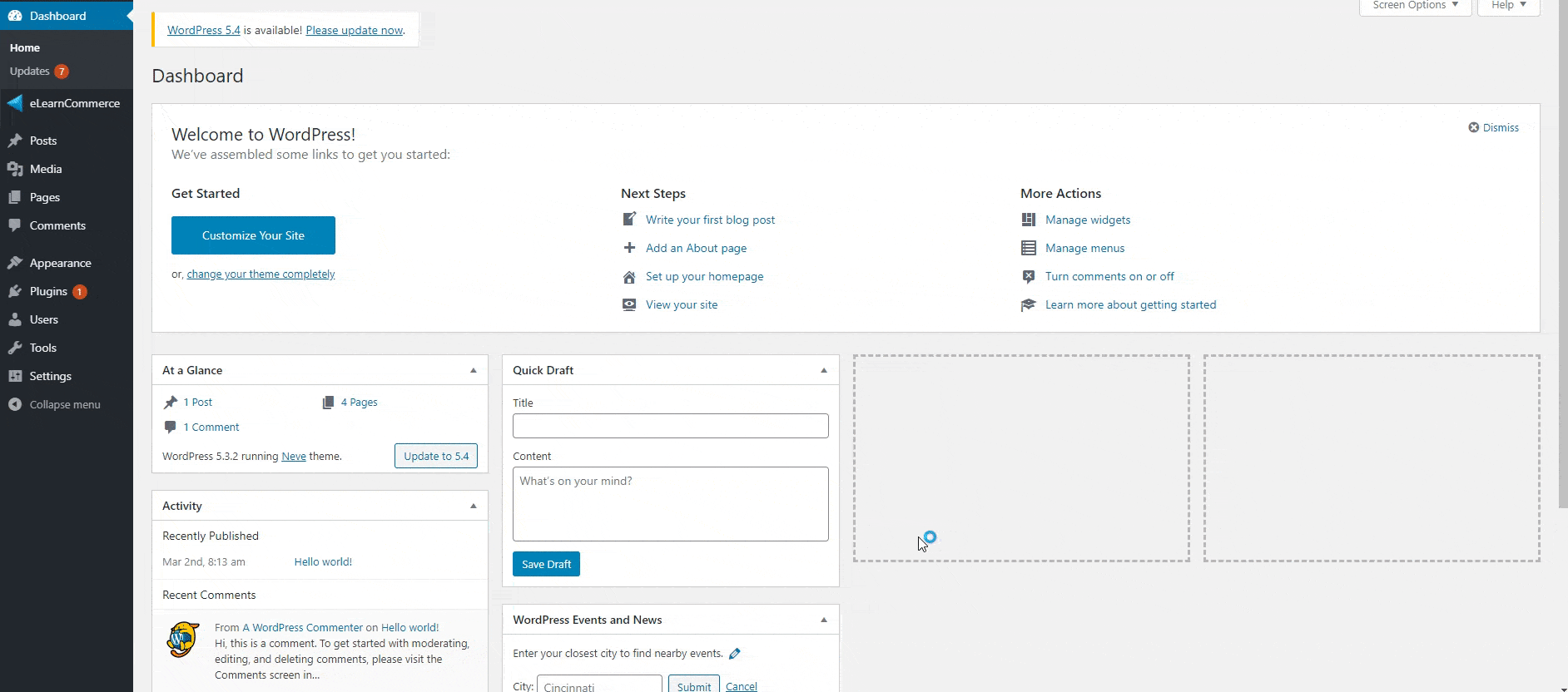Screen dimensions: 1568x692
Task: Click the page vertical scrollbar
Action: [x=1562, y=254]
